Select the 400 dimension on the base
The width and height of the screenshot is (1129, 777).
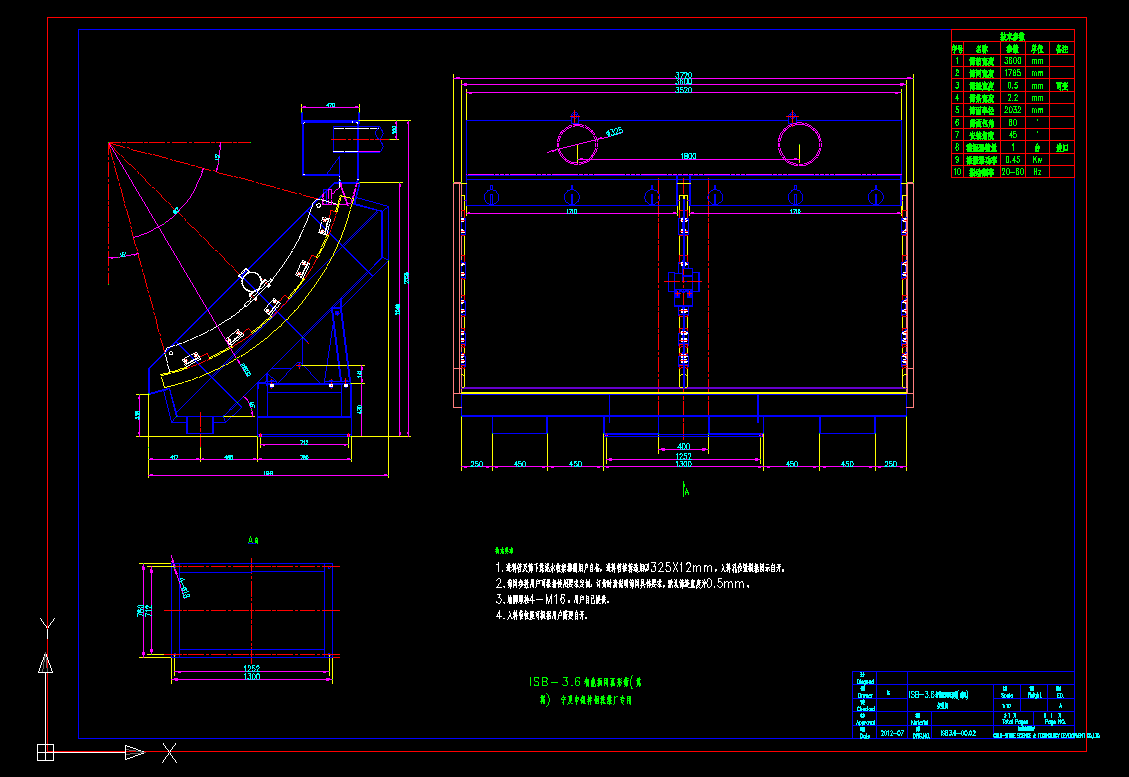(684, 448)
